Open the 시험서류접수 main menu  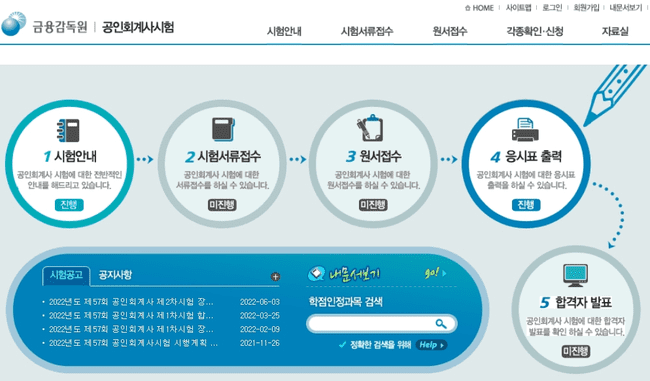367,31
